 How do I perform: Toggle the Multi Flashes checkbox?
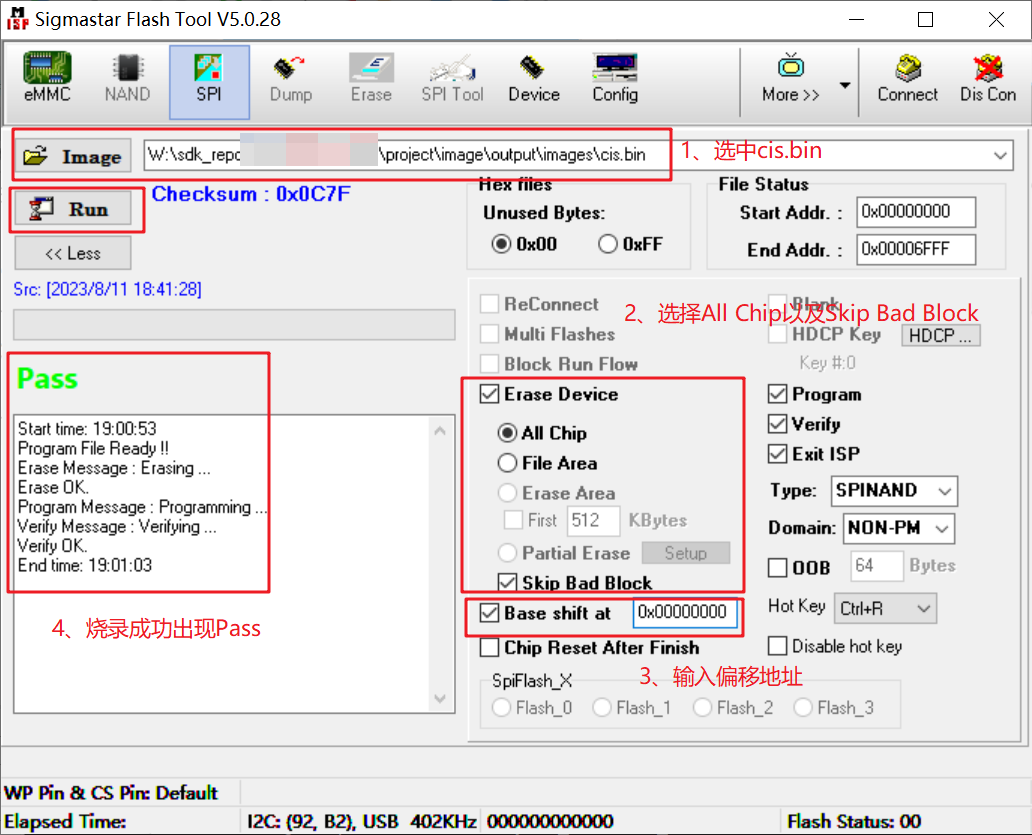[x=489, y=334]
